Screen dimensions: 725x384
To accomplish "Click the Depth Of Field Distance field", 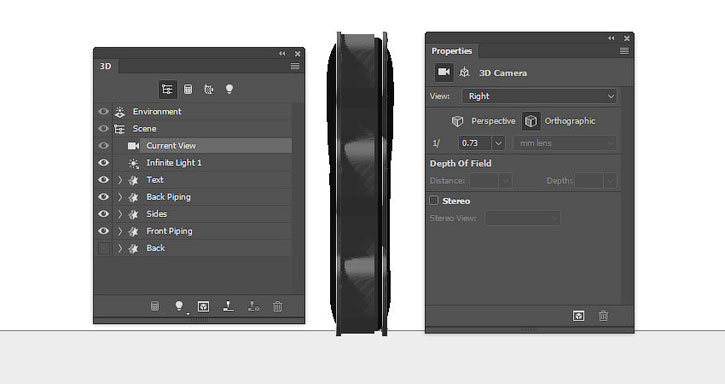I will pos(484,181).
